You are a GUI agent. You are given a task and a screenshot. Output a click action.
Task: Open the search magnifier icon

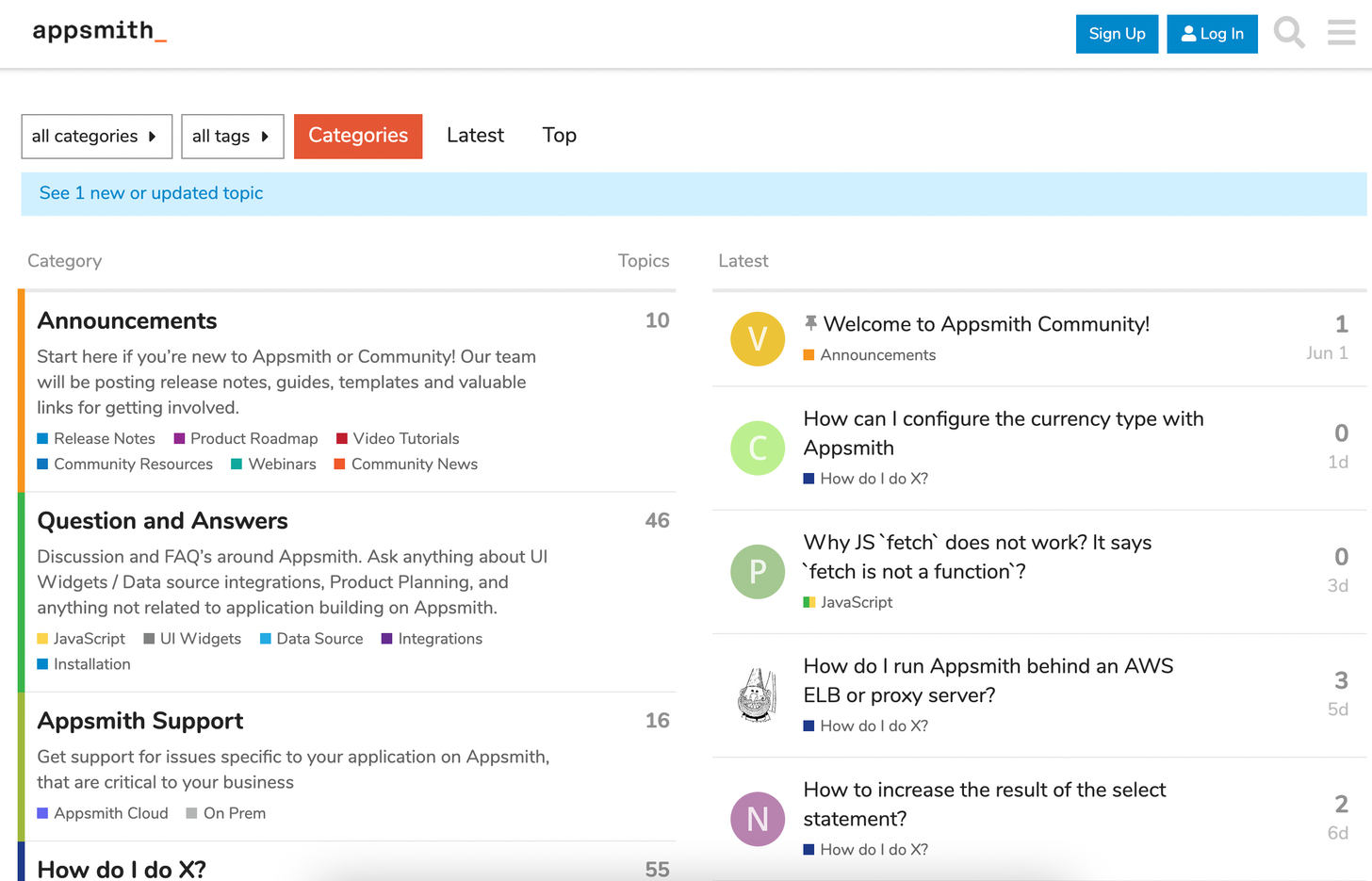pos(1288,33)
